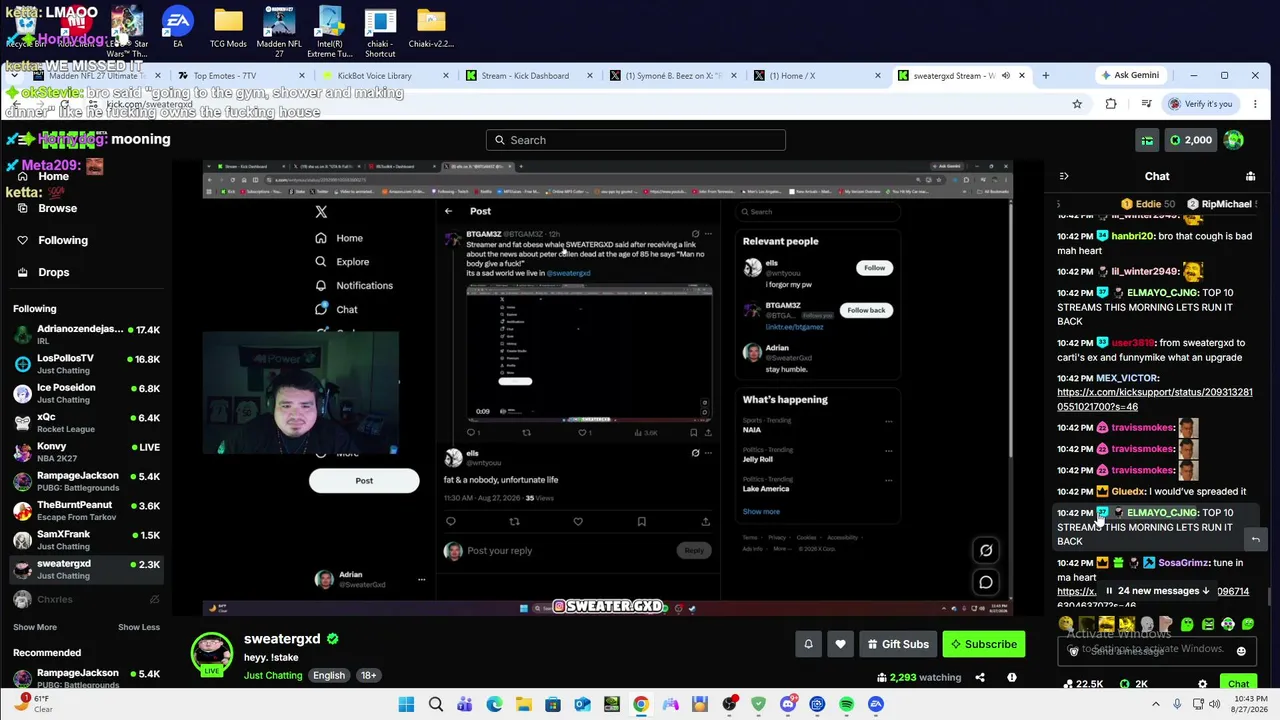Subscribe to sweatergxd

pyautogui.click(x=984, y=644)
